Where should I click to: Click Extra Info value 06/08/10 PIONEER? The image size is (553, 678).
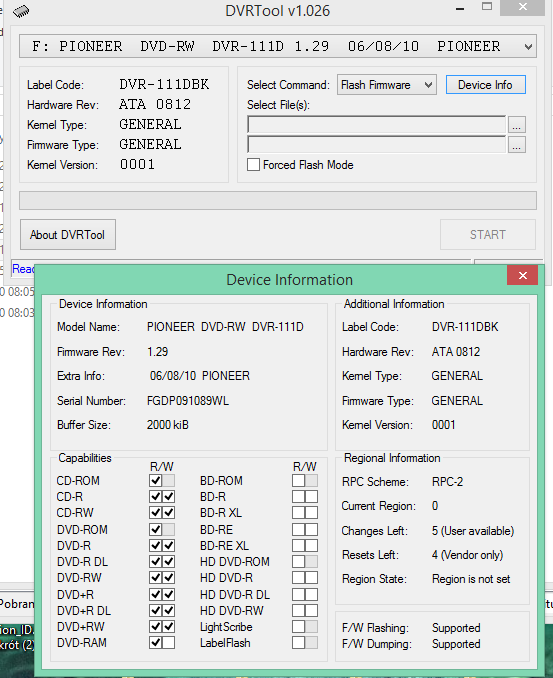(200, 376)
